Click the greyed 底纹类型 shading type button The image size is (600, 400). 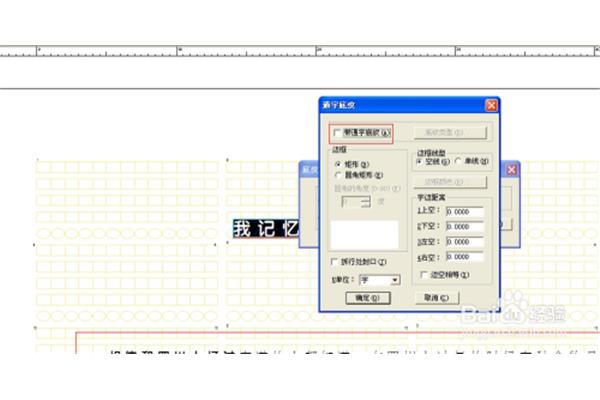pos(450,132)
